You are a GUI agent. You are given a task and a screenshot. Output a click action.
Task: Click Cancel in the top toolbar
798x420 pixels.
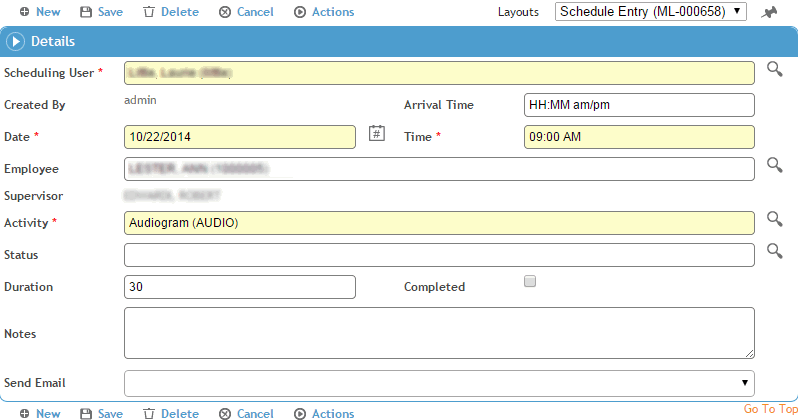tap(246, 12)
